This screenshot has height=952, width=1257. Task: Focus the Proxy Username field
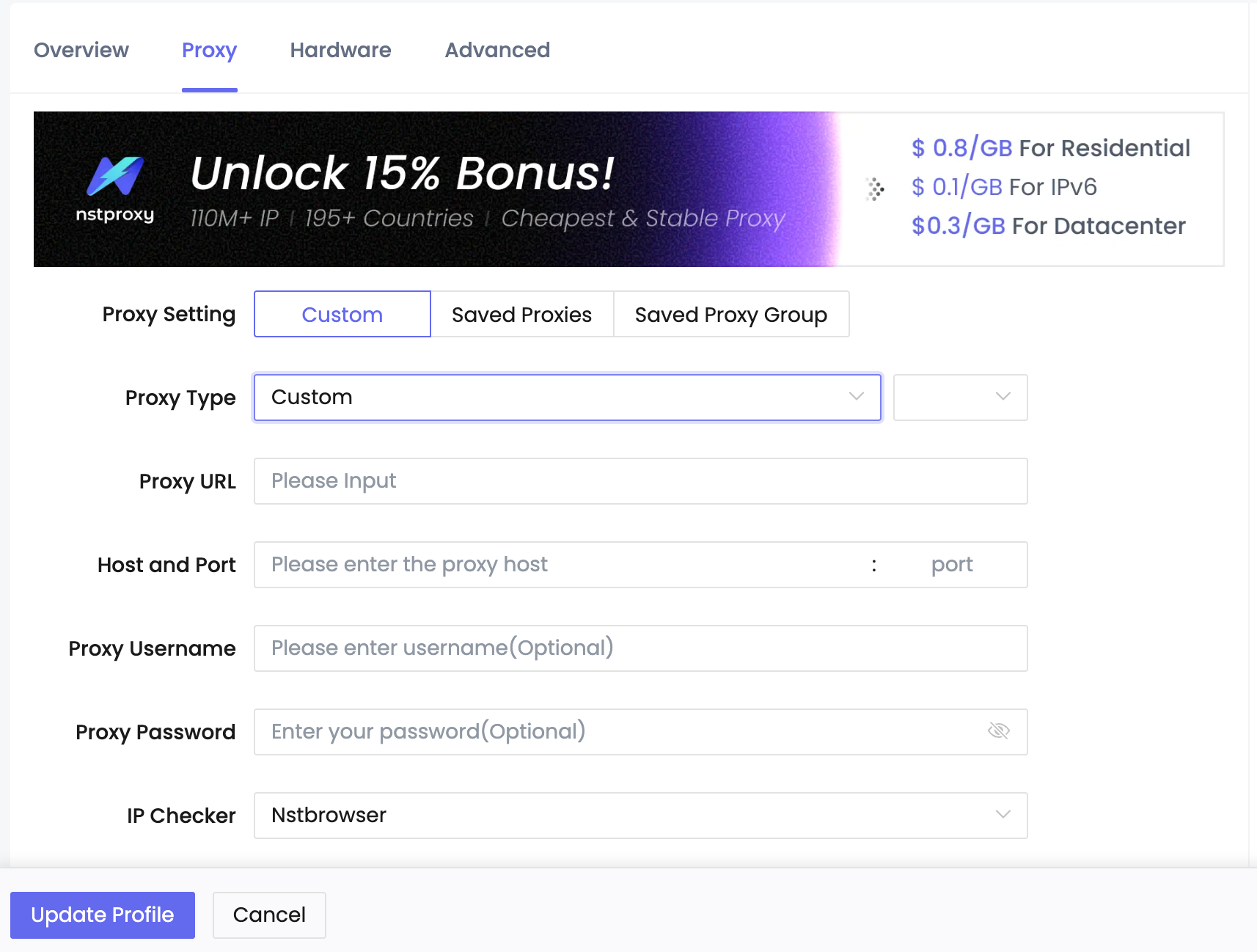[640, 648]
